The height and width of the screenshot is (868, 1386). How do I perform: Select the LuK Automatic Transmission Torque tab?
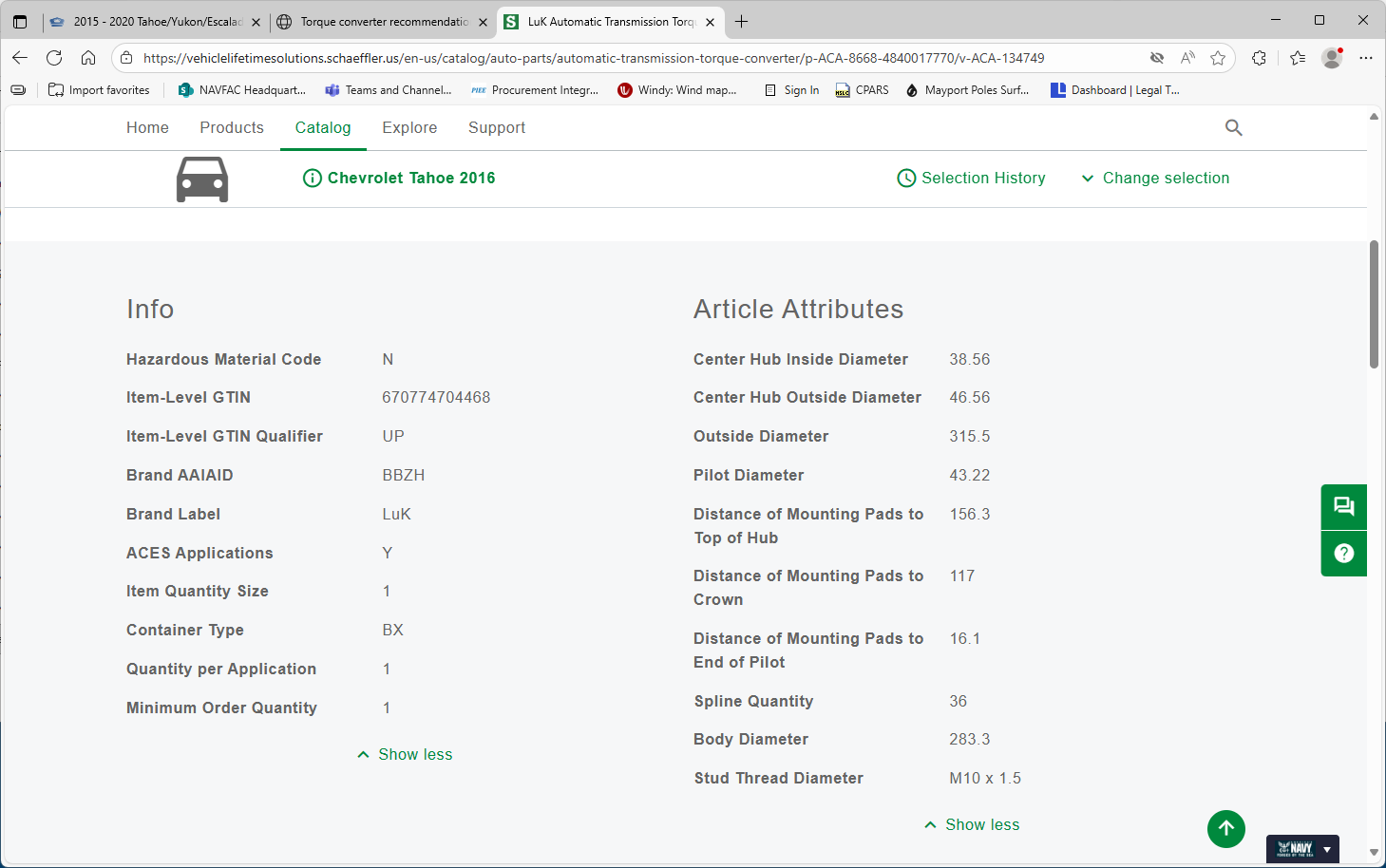coord(610,22)
